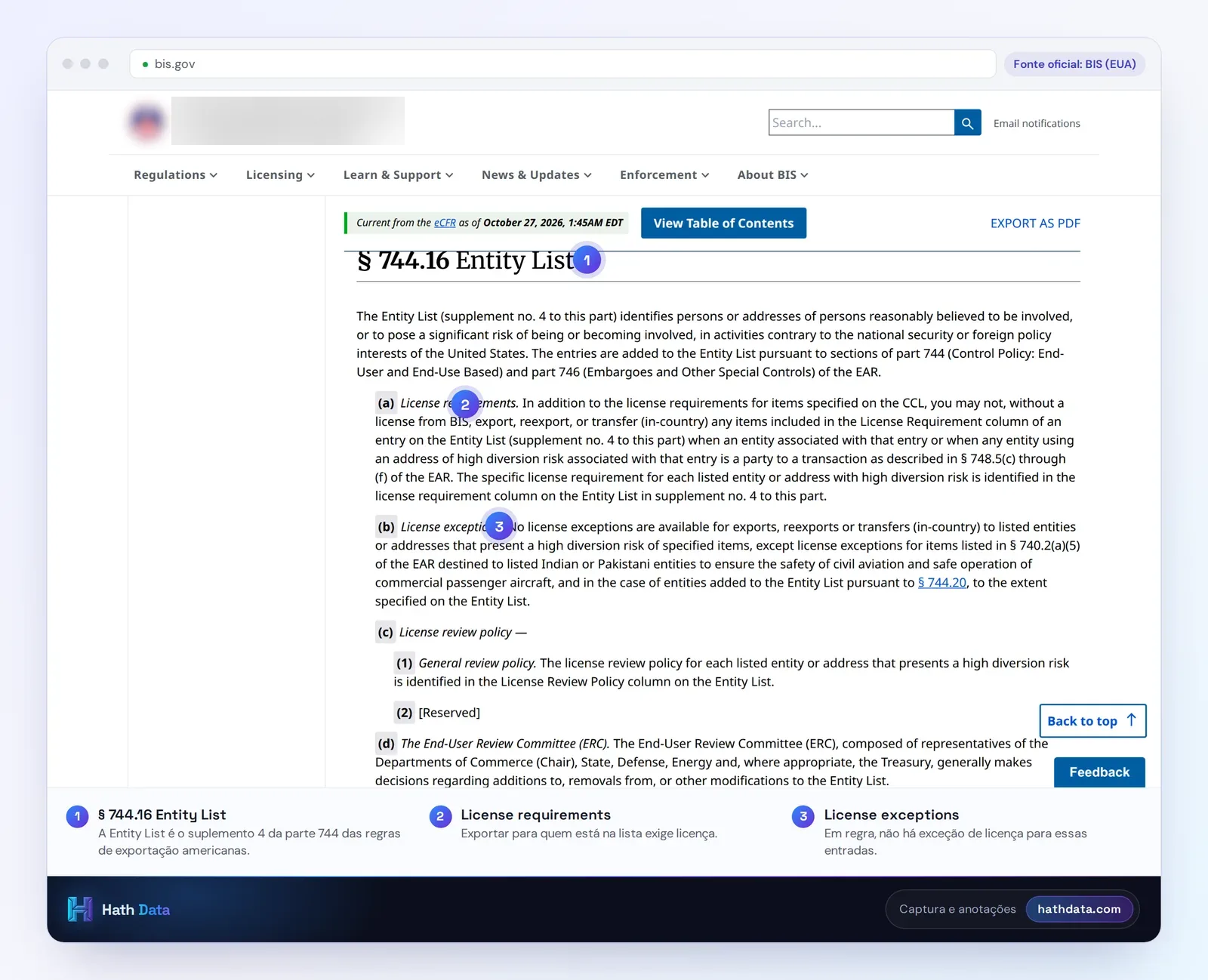This screenshot has height=980, width=1208.
Task: Click the (b) paragraph marker
Action: [x=387, y=527]
